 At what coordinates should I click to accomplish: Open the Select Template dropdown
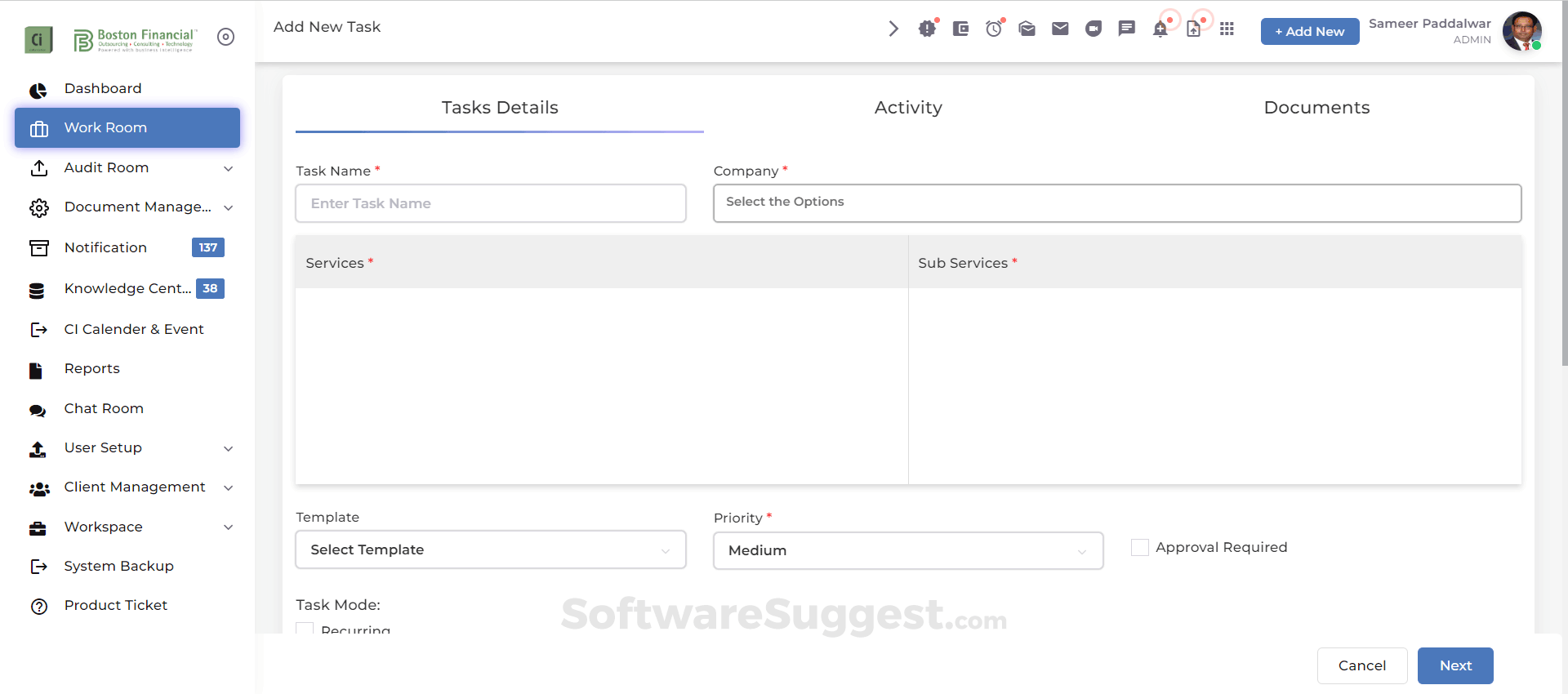[x=490, y=550]
